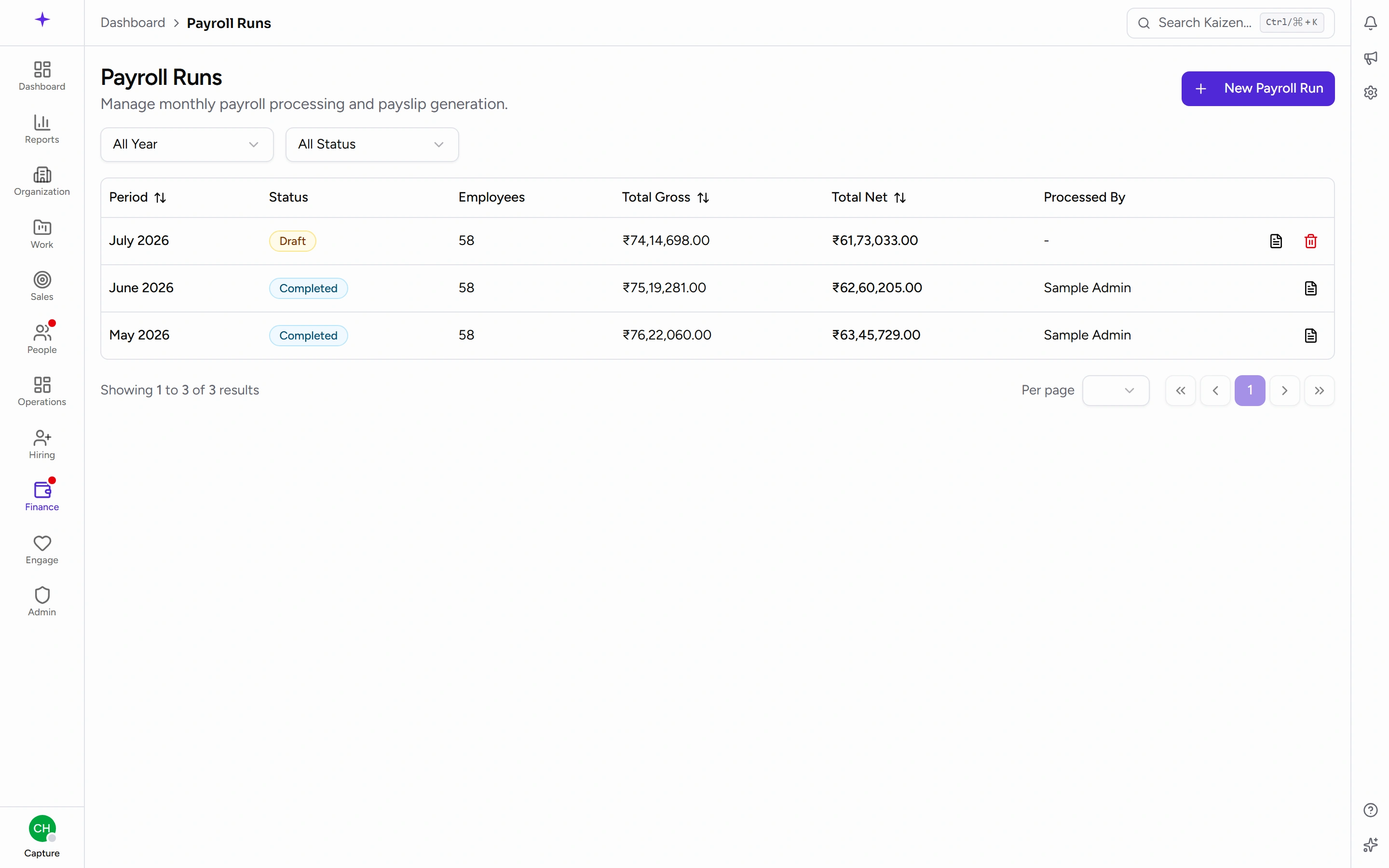This screenshot has height=868, width=1389.
Task: Open the help question mark icon
Action: 1370,810
